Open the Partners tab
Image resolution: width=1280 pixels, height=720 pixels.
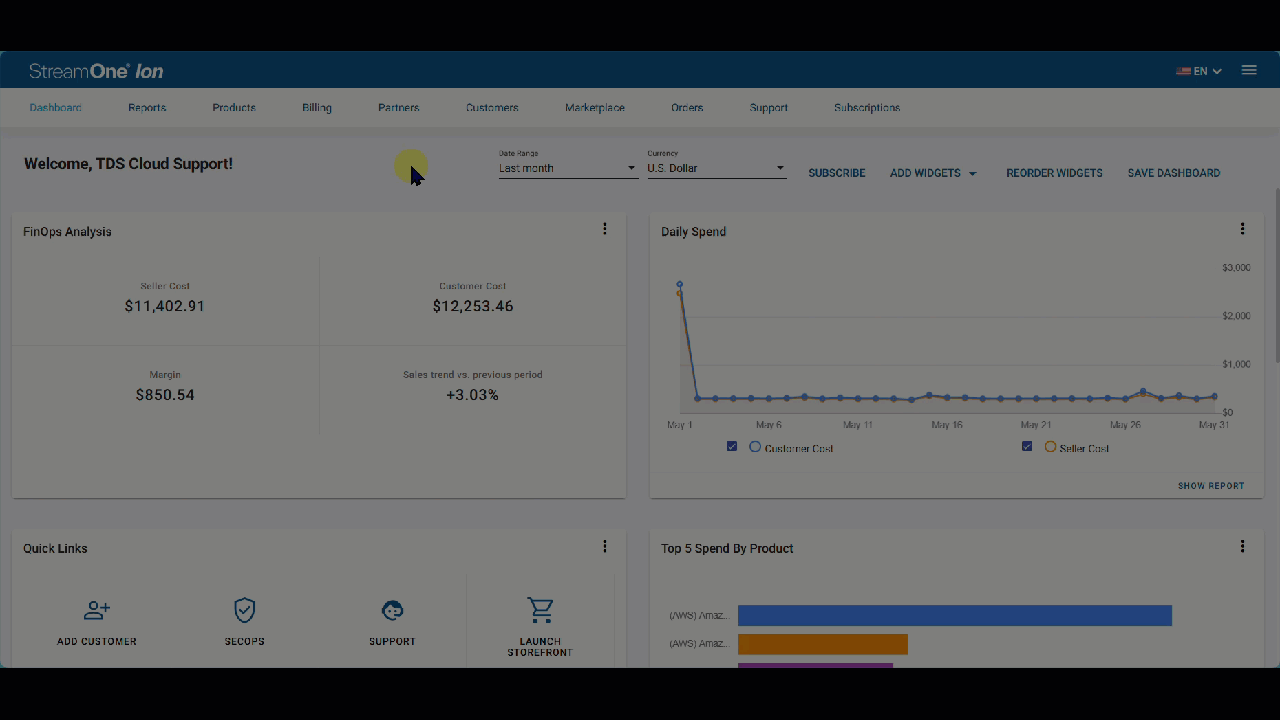(x=399, y=108)
